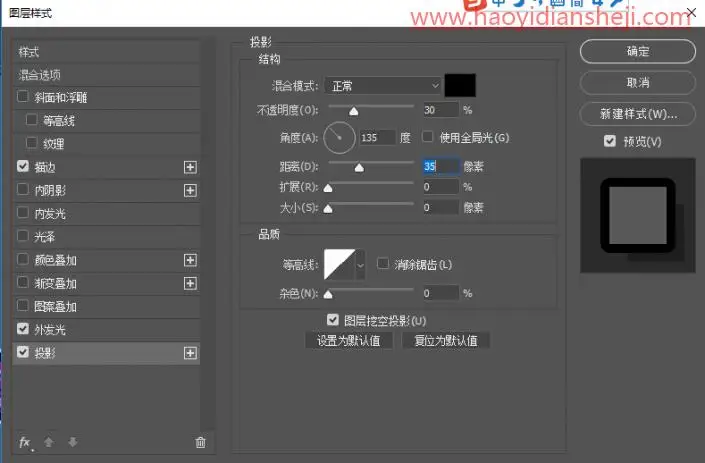The width and height of the screenshot is (705, 463).
Task: Add another 投影 effect with plus icon
Action: tap(190, 353)
